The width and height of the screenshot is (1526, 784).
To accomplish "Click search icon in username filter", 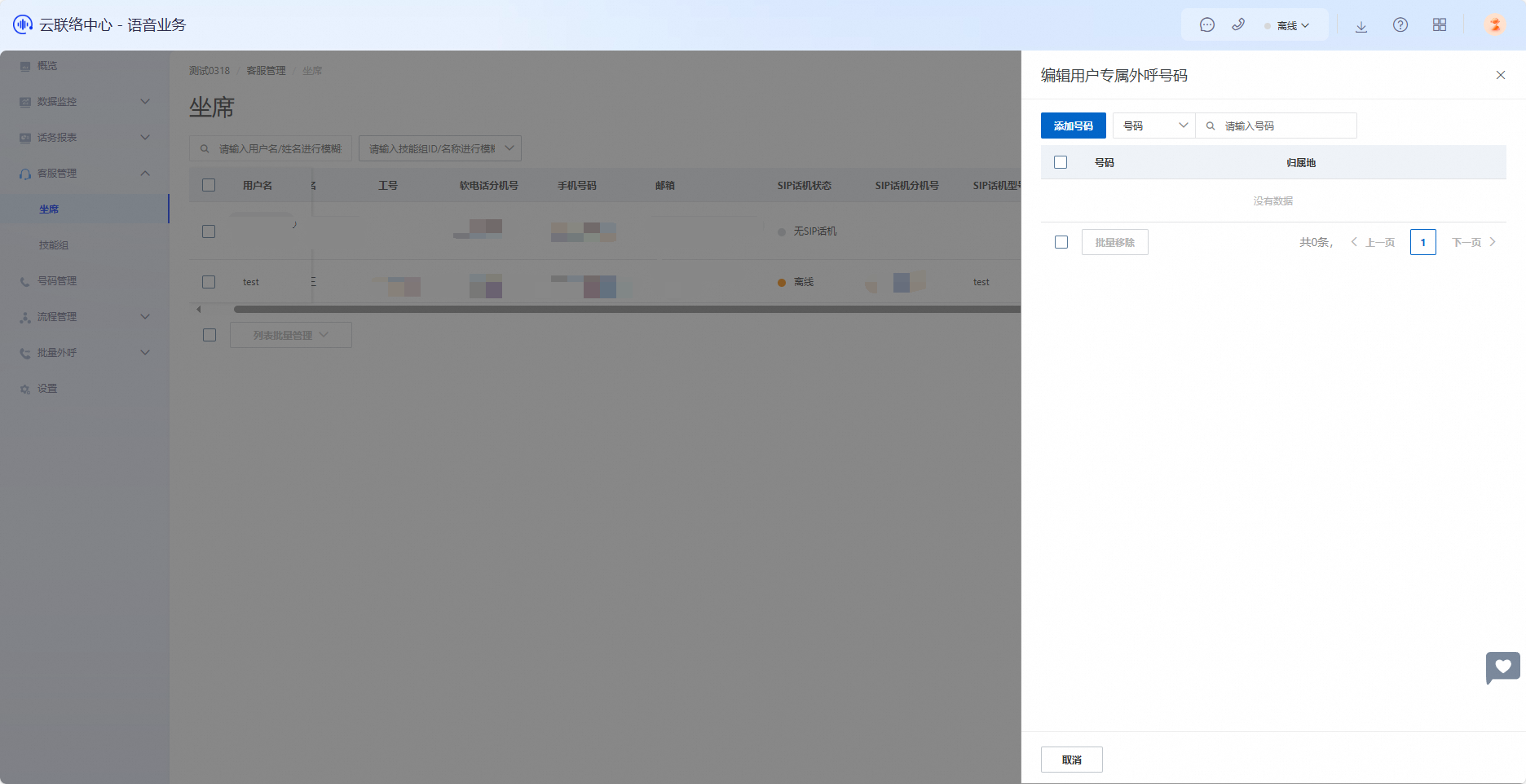I will (205, 148).
